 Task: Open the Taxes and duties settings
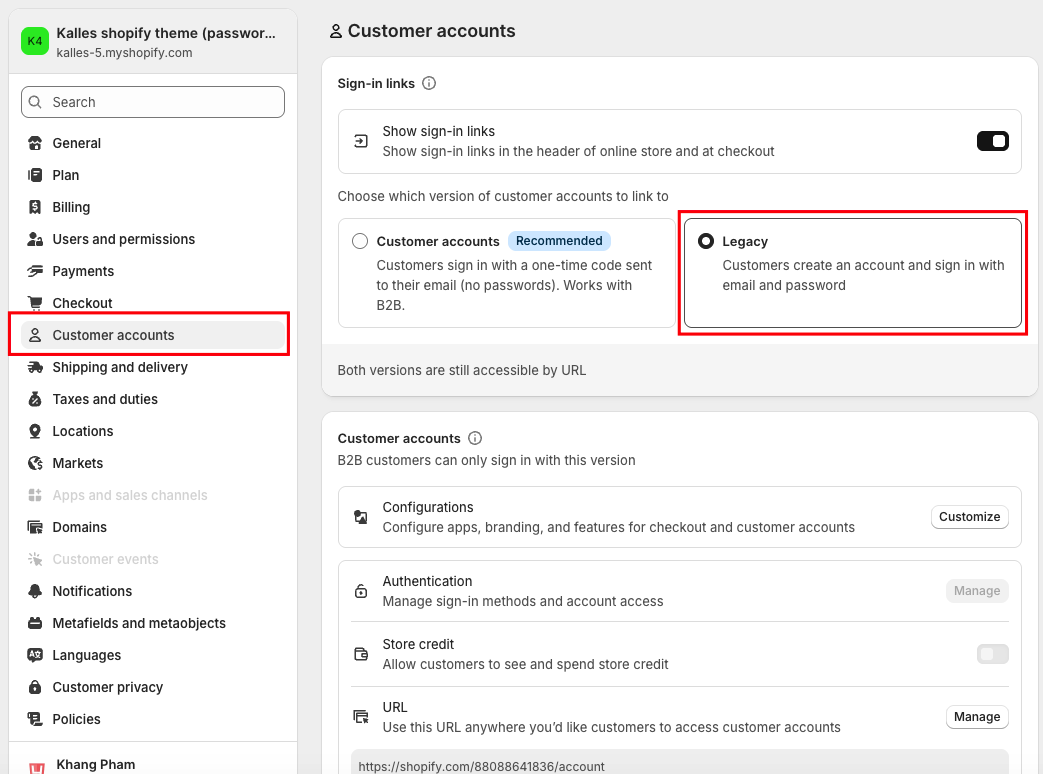coord(105,399)
